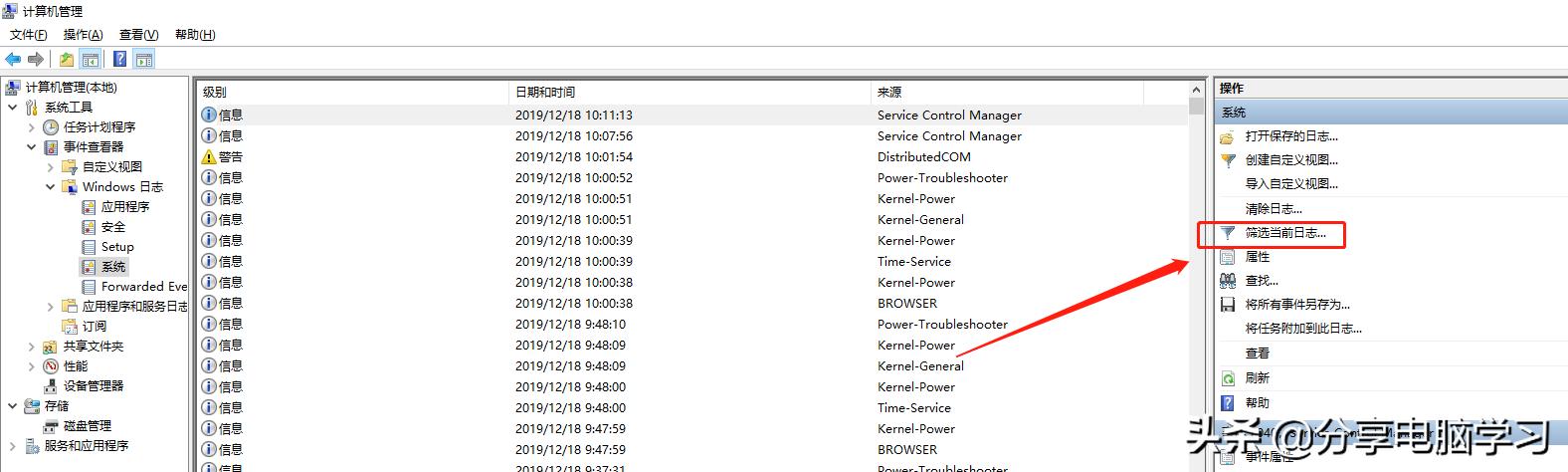Screen dimensions: 1568x472
Task: Open the 操作(A) menu
Action: 84,35
